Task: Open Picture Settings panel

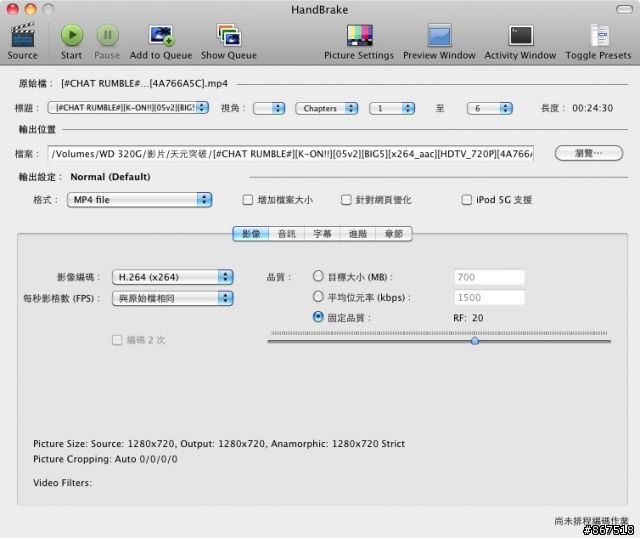Action: [359, 36]
